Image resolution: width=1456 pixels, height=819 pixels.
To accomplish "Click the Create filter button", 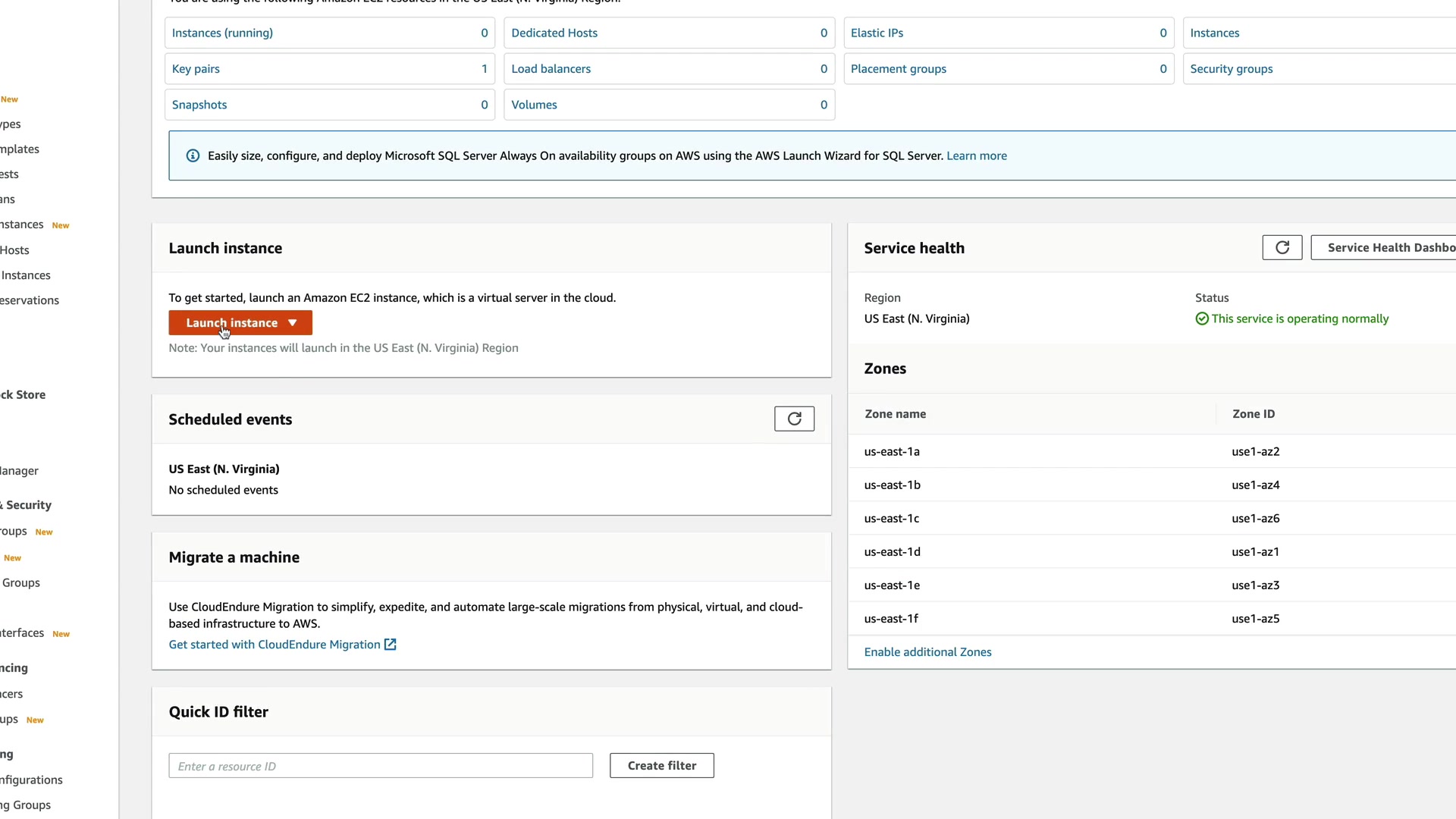I will point(661,766).
